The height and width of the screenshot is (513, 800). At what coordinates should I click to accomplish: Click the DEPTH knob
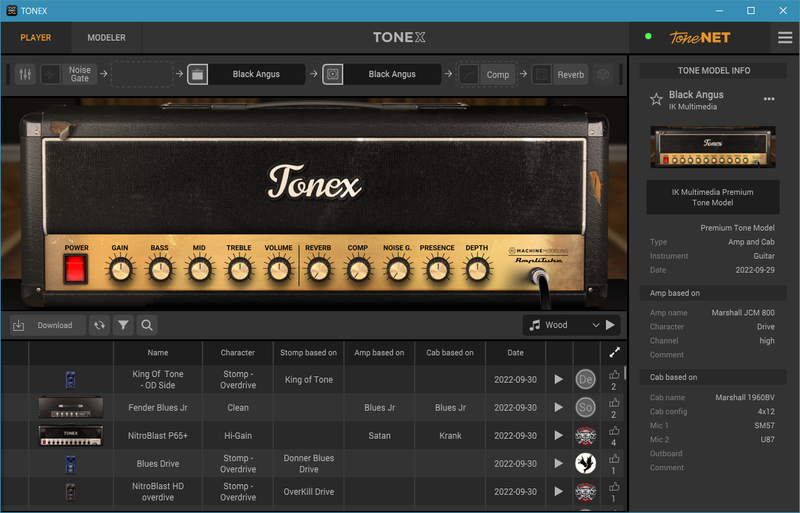pos(477,270)
